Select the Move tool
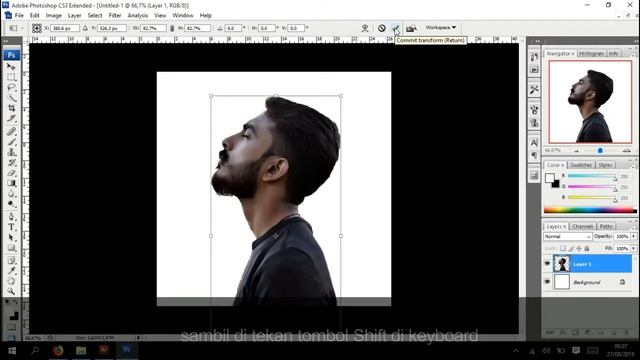 click(x=11, y=66)
